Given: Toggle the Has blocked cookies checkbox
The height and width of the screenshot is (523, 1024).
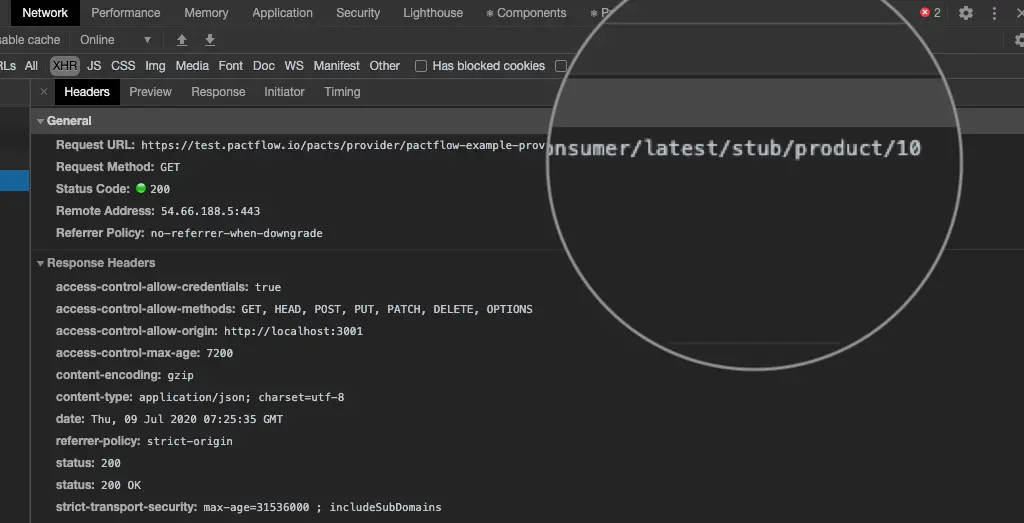Looking at the screenshot, I should click(x=421, y=66).
